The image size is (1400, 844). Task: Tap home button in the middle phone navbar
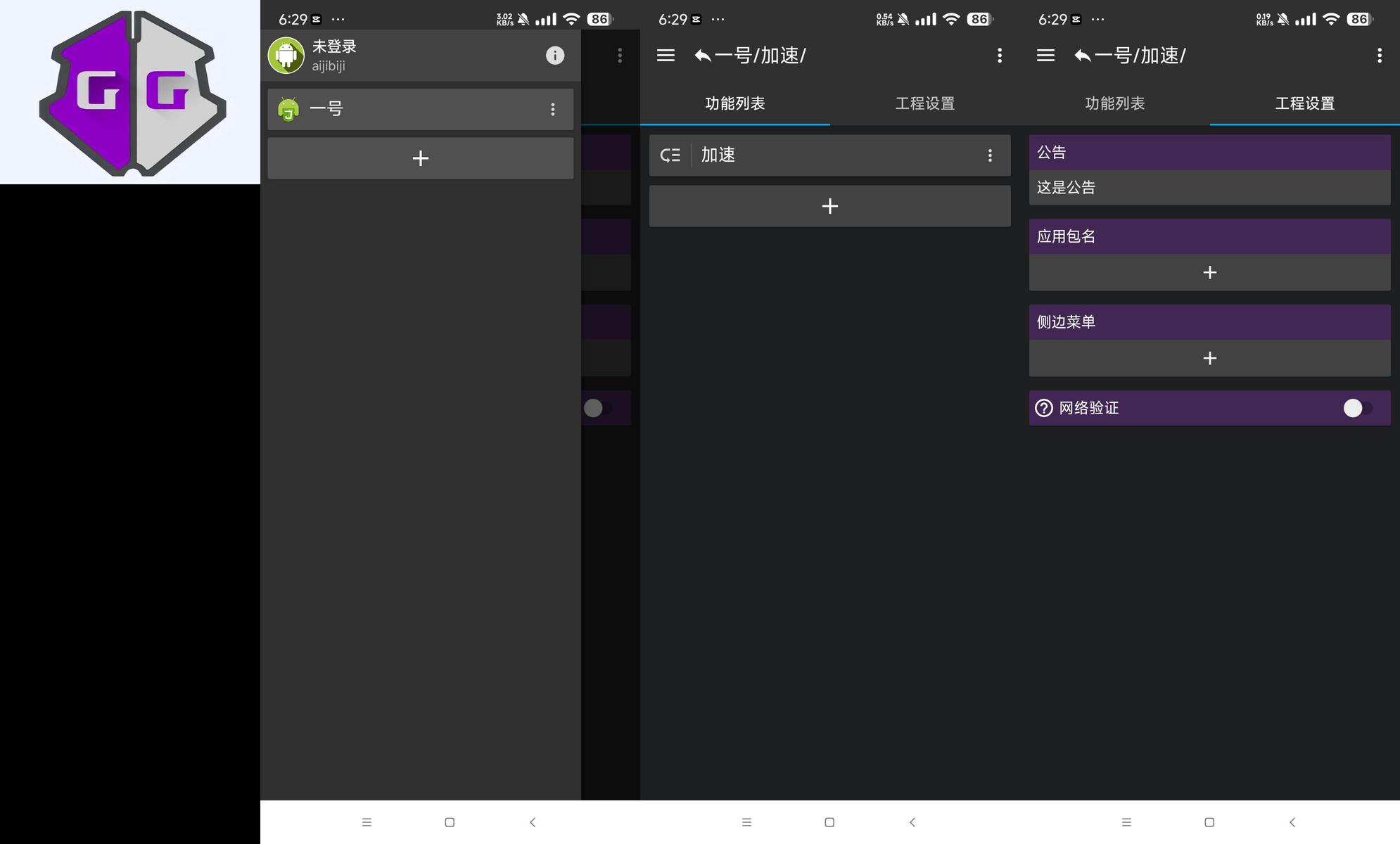pos(829,822)
